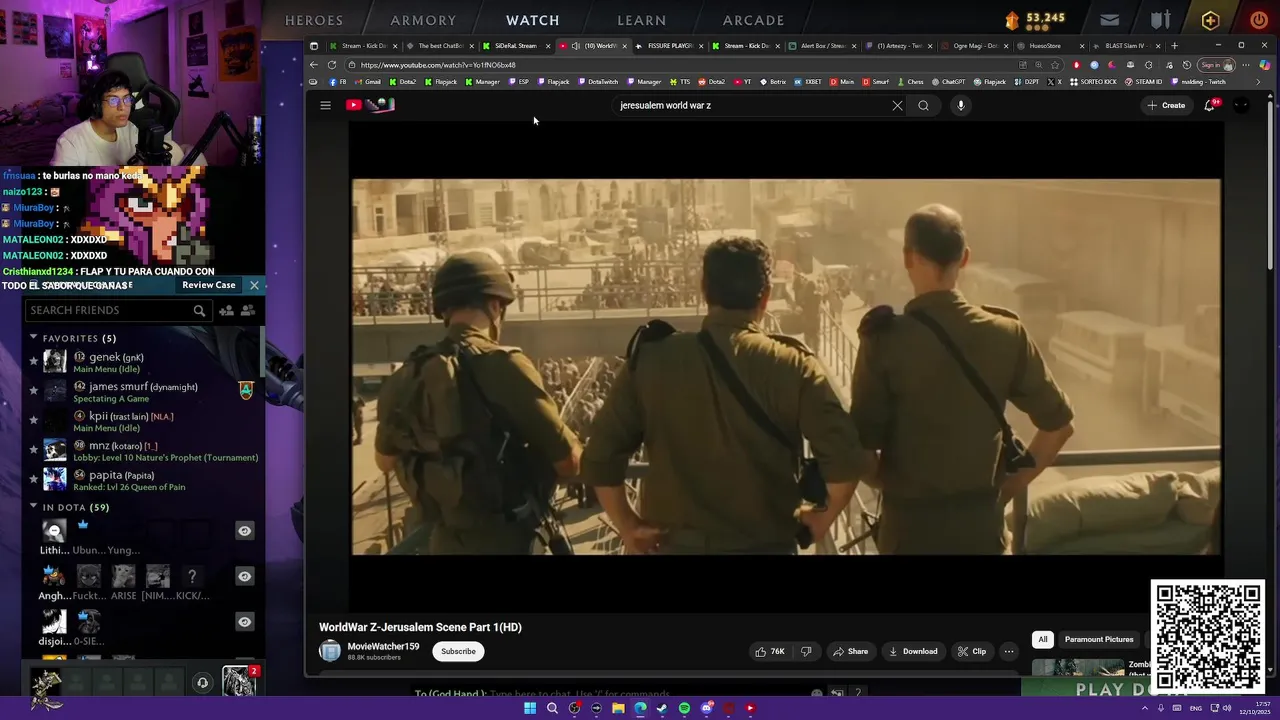Open the ChatGPT bookmark

coord(948,82)
